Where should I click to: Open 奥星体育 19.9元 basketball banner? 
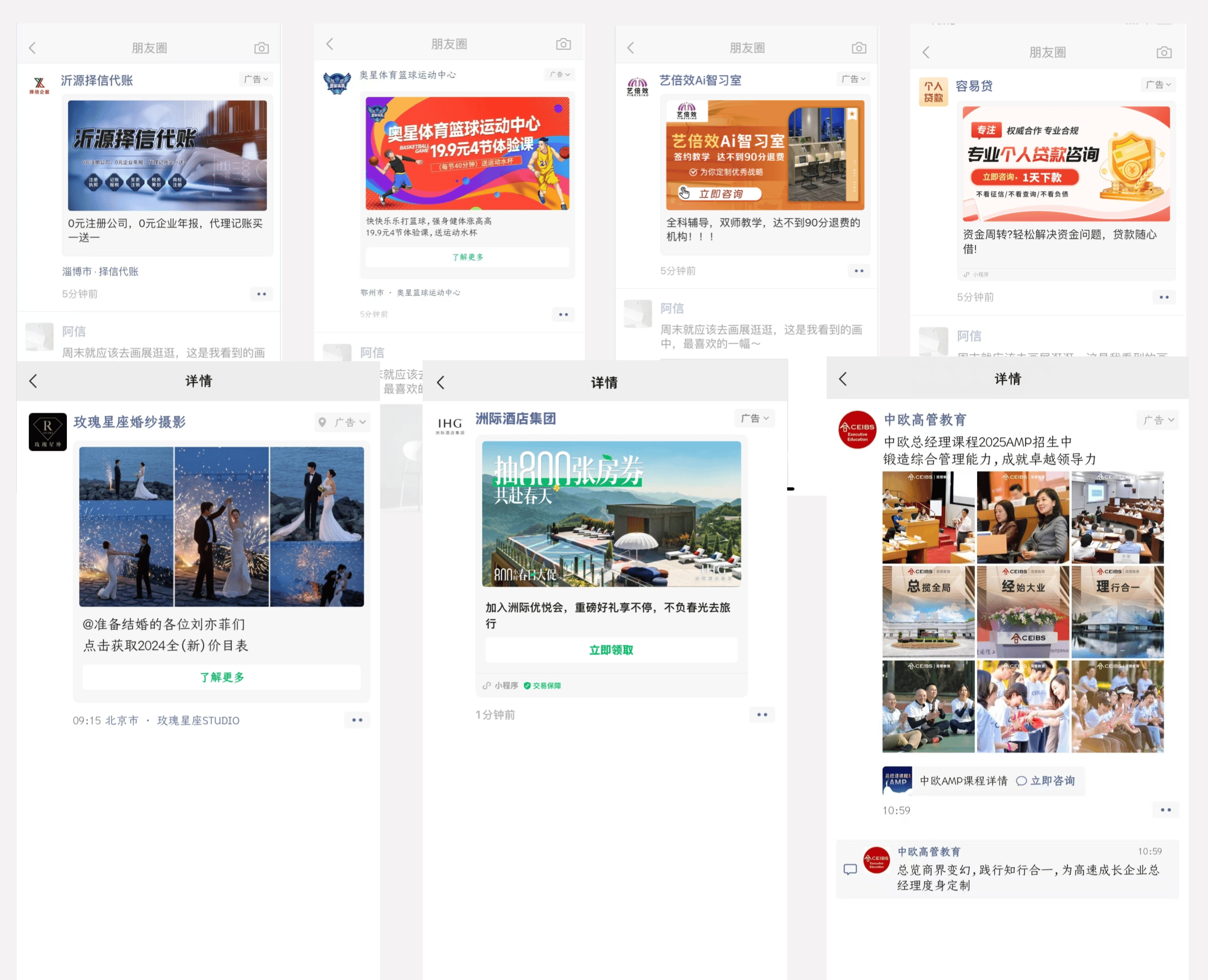[468, 154]
